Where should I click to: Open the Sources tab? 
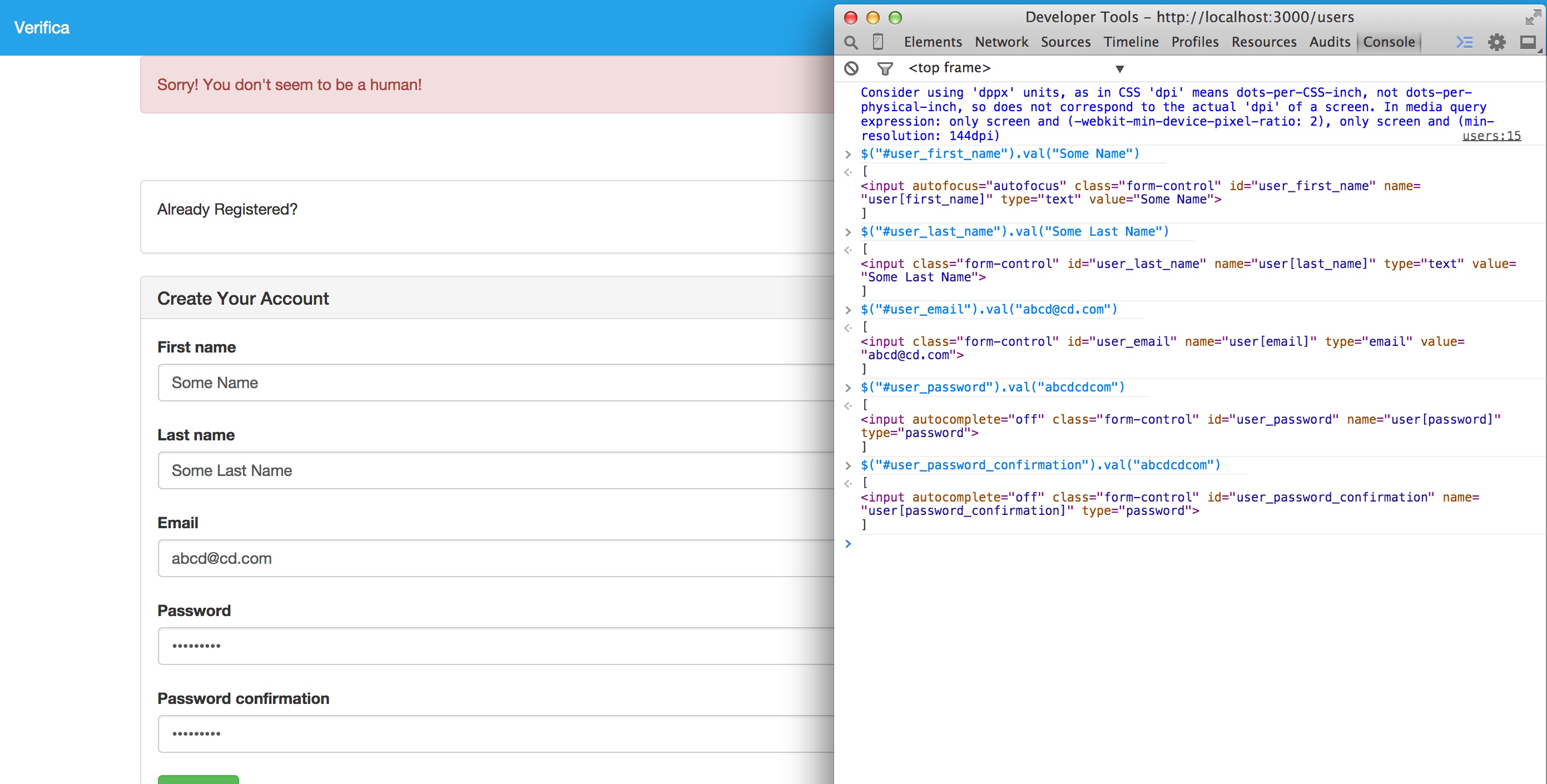point(1065,42)
